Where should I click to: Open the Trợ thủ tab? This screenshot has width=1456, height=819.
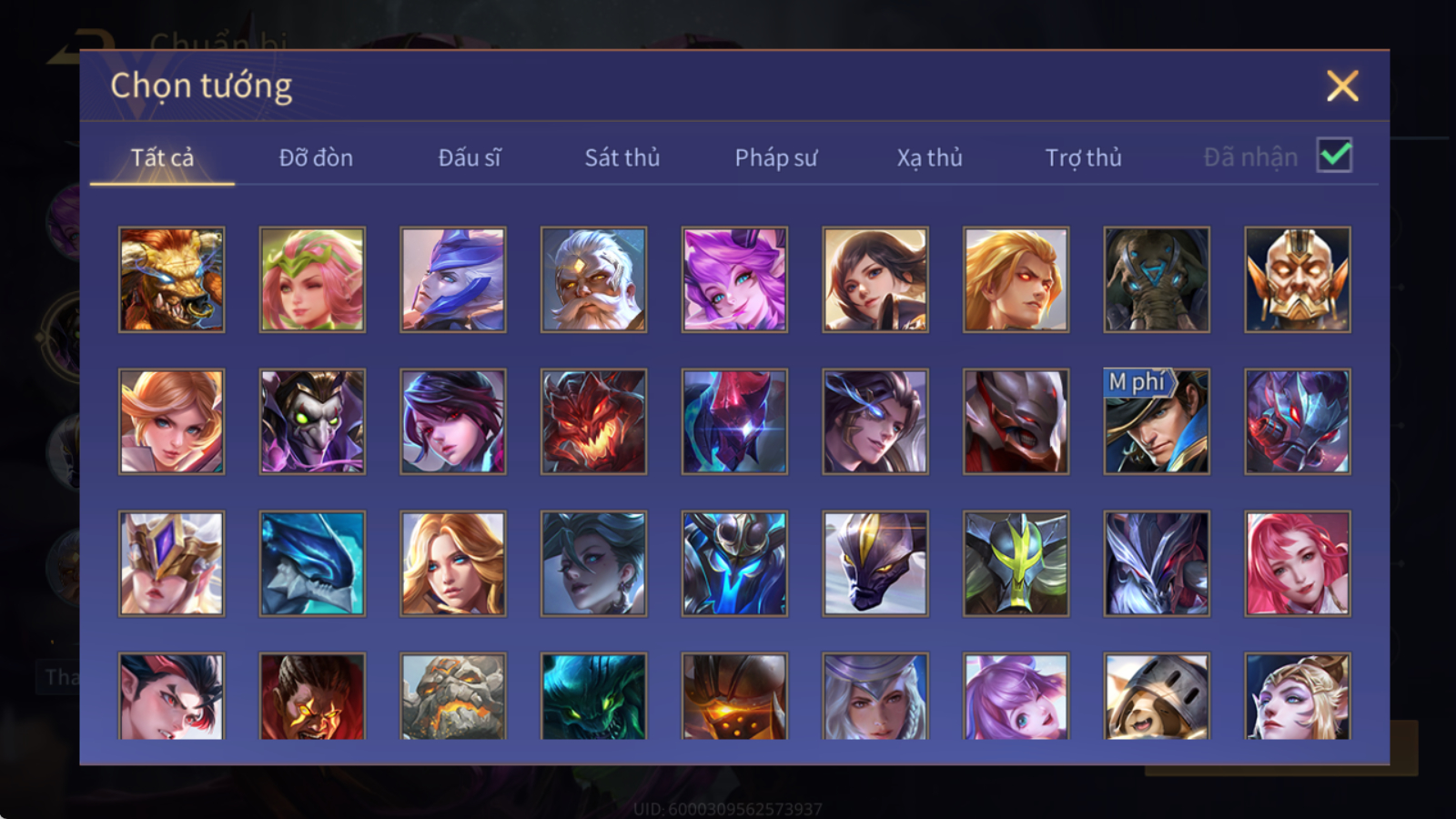coord(1083,157)
